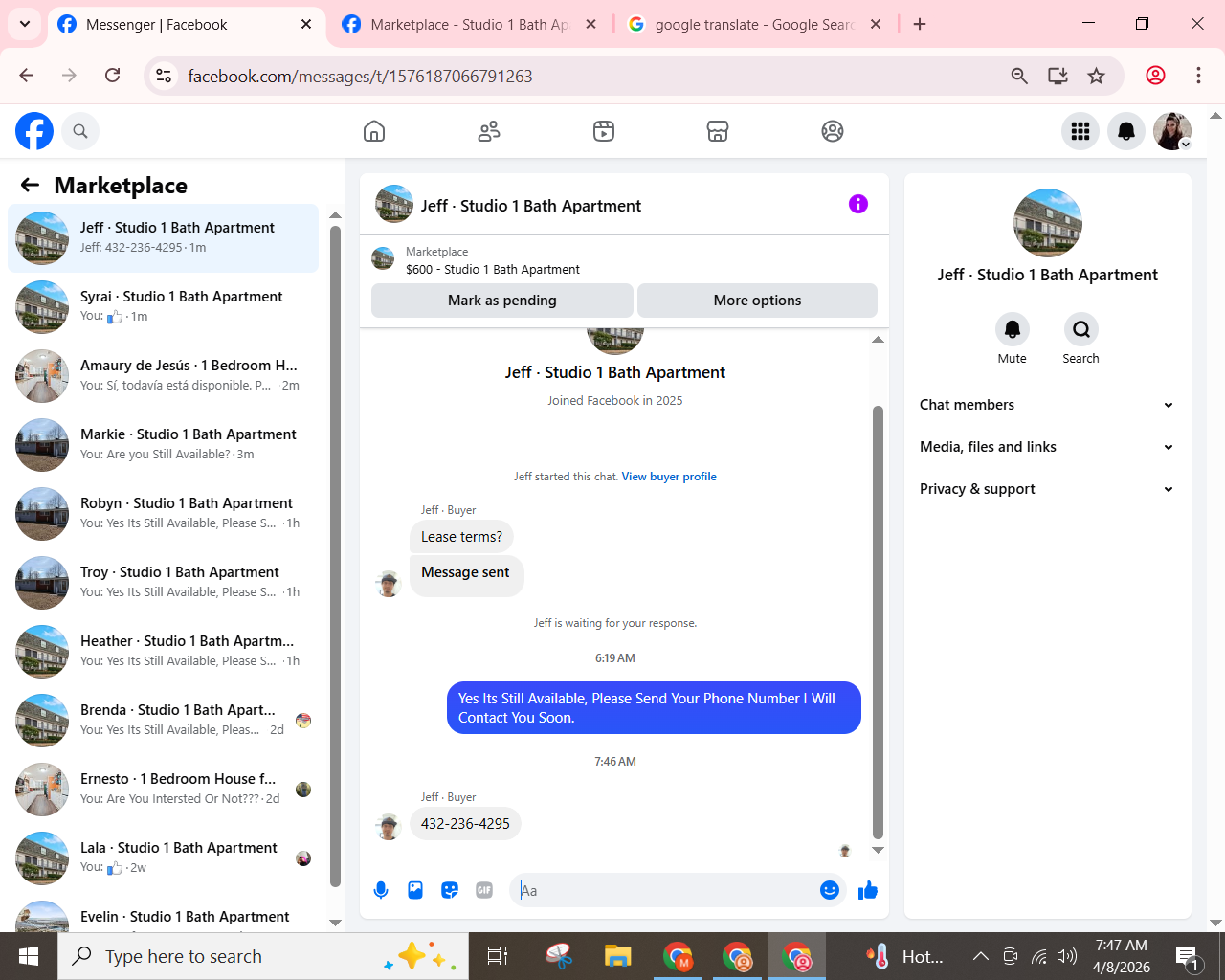Click Windows taskbar search box
The width and height of the screenshot is (1225, 980).
pyautogui.click(x=263, y=956)
